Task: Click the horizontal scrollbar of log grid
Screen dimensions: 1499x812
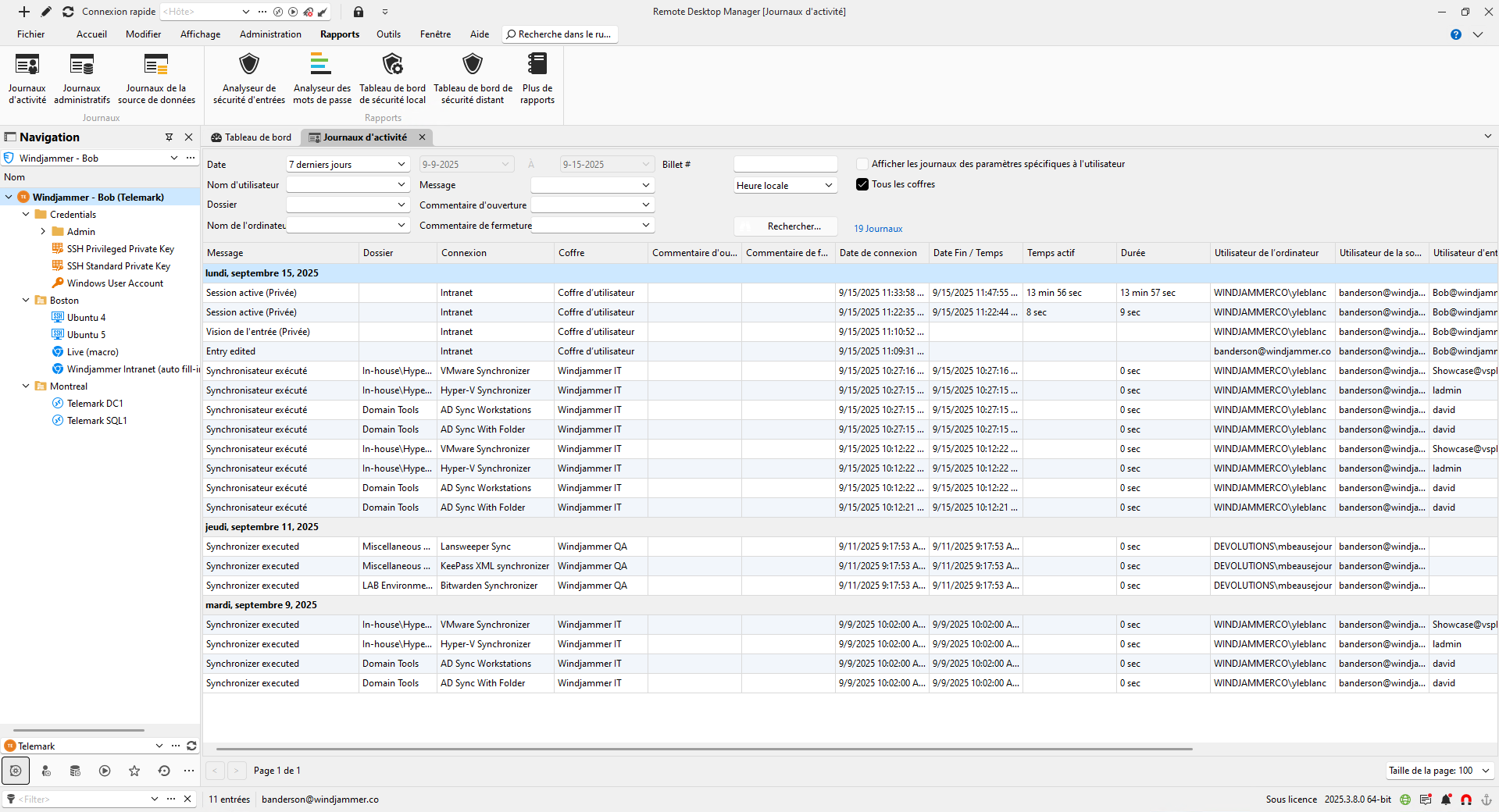Action: pyautogui.click(x=705, y=749)
